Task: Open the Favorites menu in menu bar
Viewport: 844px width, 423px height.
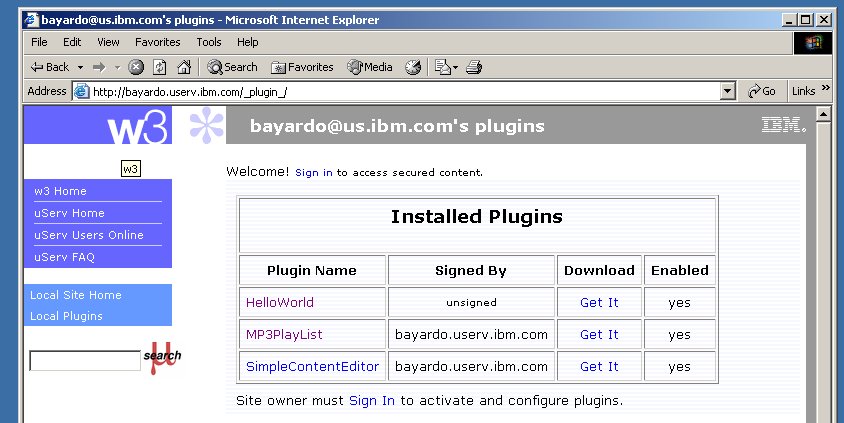Action: pyautogui.click(x=158, y=42)
